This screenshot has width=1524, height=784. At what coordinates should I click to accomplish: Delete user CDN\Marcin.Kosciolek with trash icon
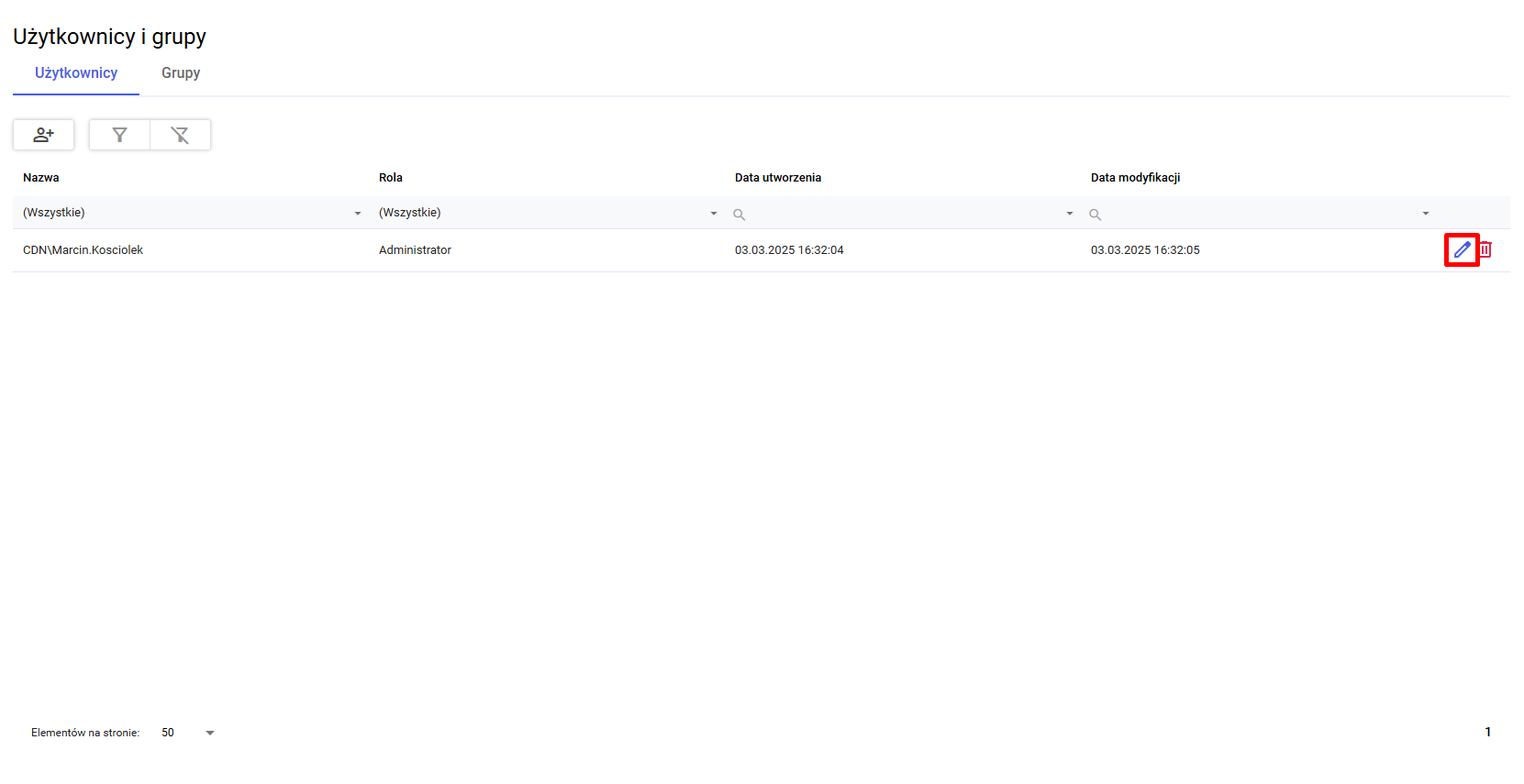(1485, 249)
